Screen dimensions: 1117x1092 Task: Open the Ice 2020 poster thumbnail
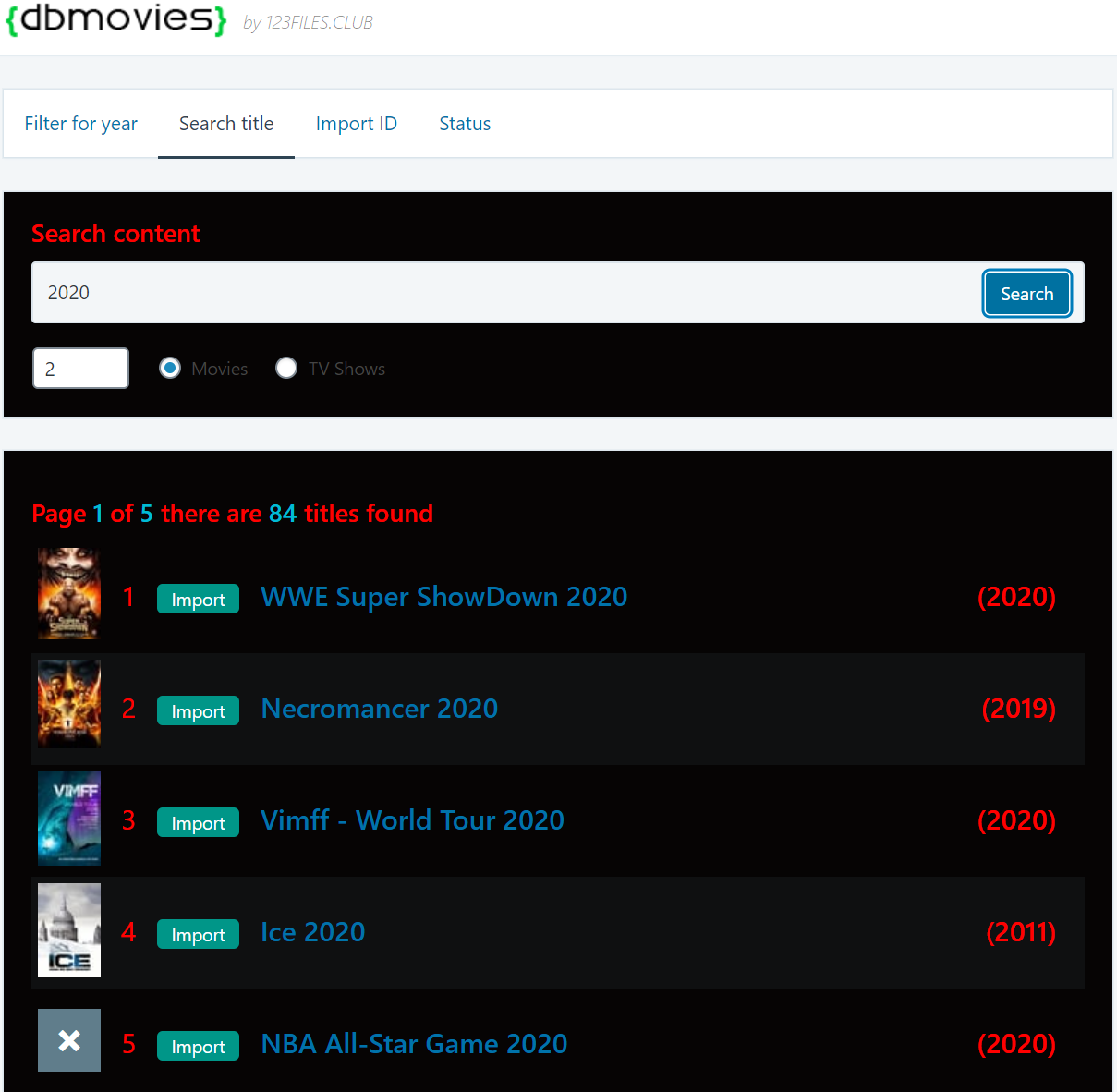coord(69,930)
